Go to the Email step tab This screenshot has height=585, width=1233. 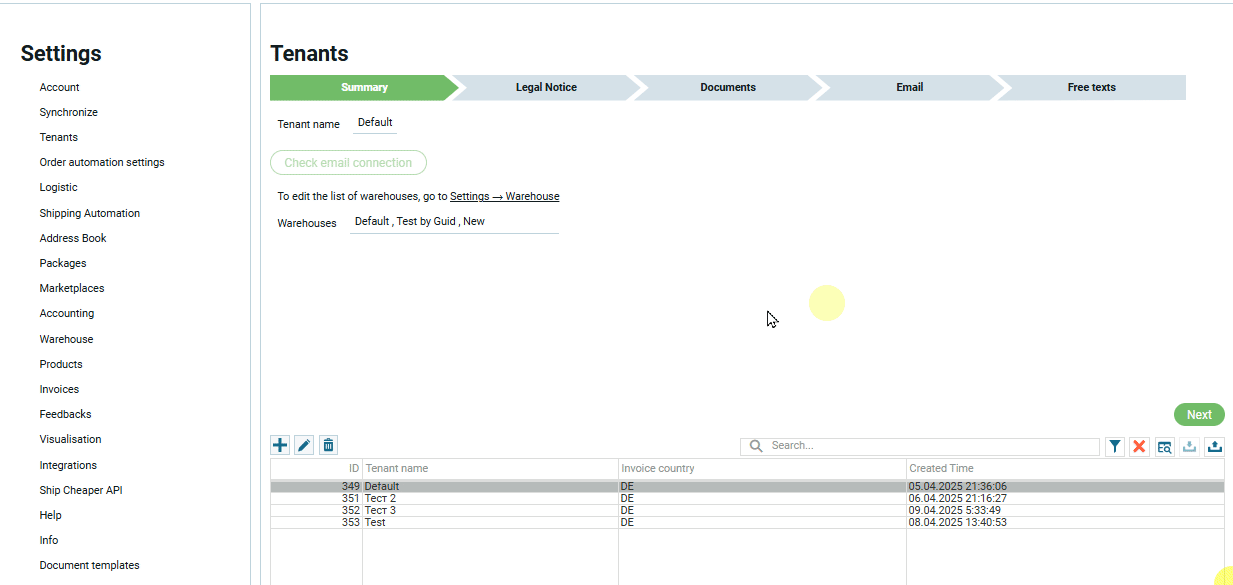pyautogui.click(x=909, y=88)
